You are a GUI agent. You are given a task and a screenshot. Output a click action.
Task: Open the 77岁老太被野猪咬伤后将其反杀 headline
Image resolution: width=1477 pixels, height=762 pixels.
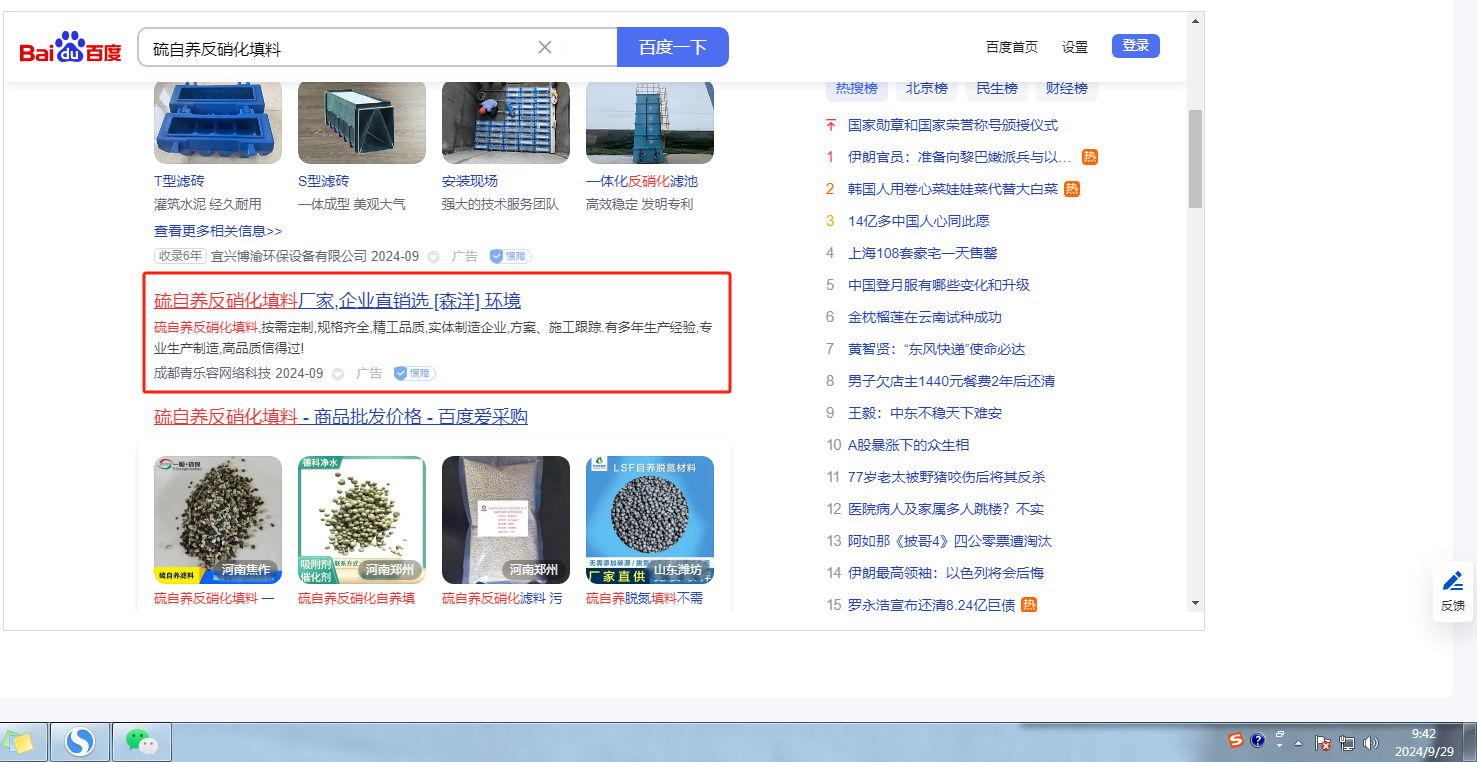(x=947, y=477)
